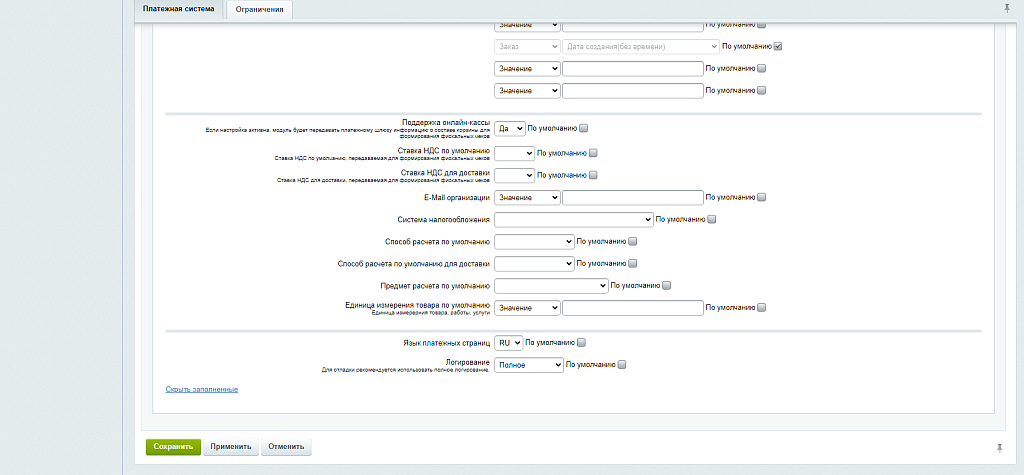Screen dimensions: 1024x475
Task: Open the Логирование level dropdown
Action: 529,365
